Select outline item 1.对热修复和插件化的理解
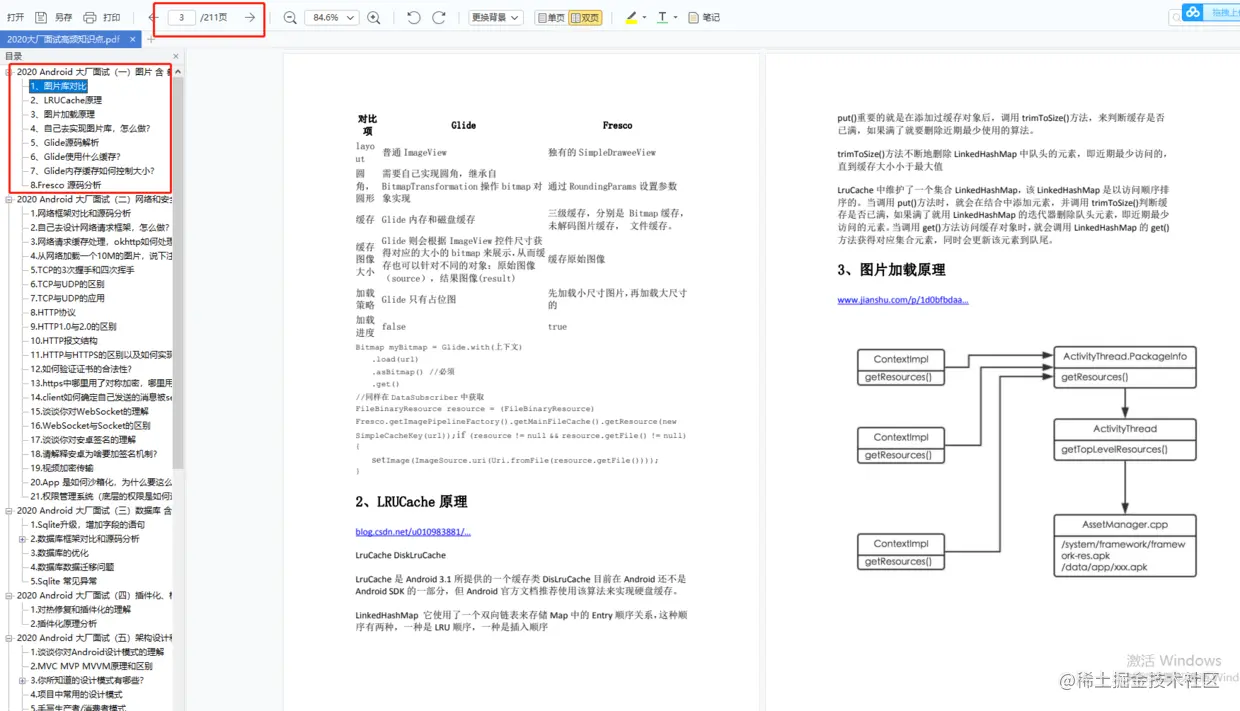The image size is (1240, 711). click(80, 609)
